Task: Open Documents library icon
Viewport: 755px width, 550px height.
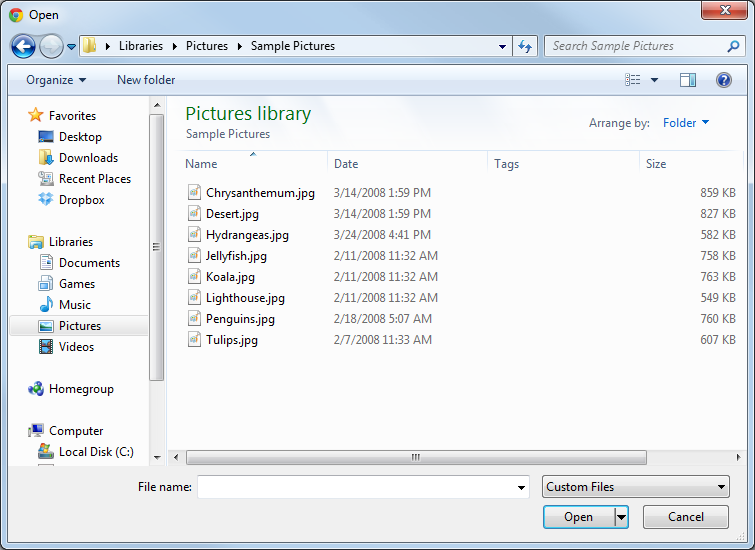Action: click(46, 262)
